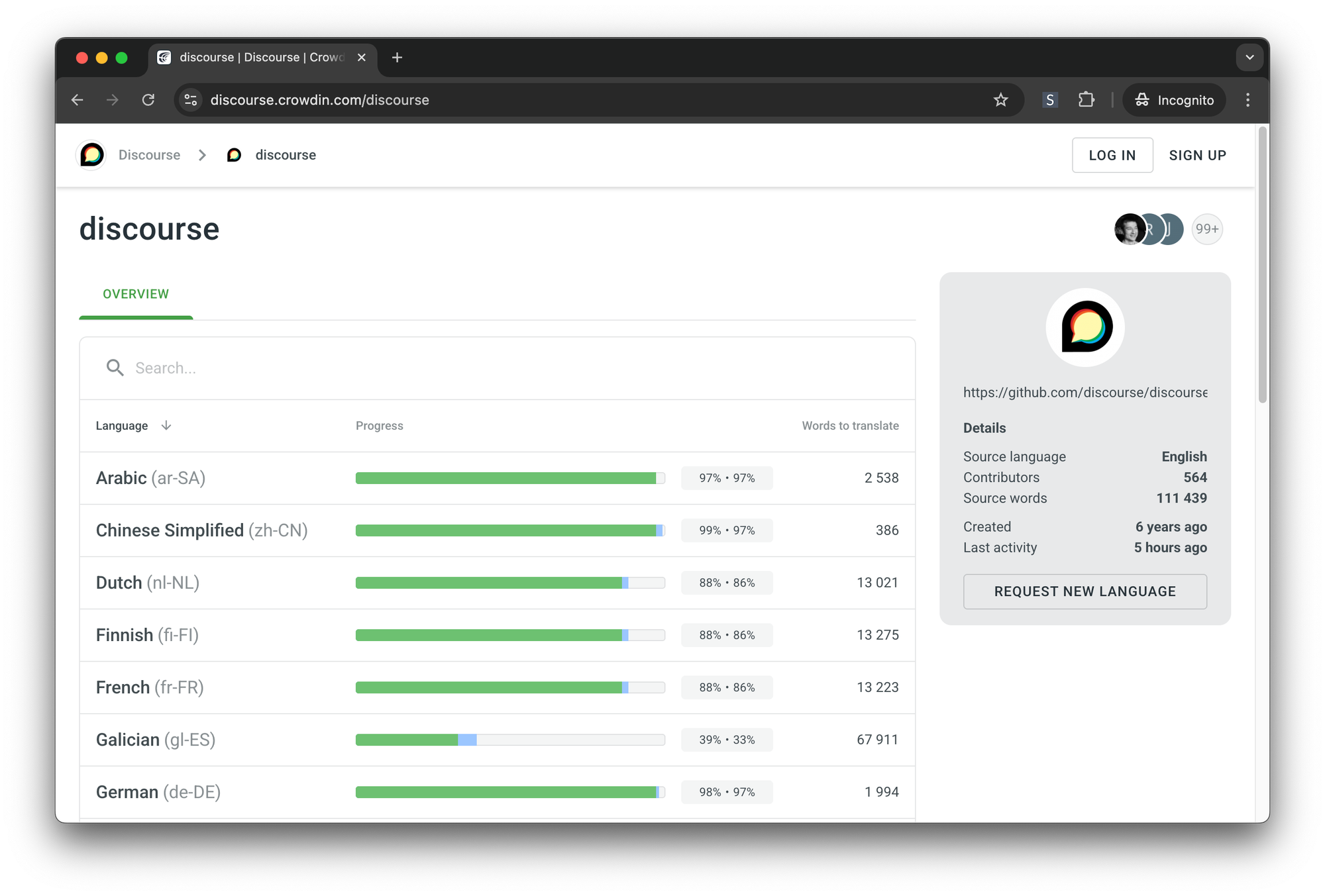Toggle Language column sort arrow

[166, 425]
